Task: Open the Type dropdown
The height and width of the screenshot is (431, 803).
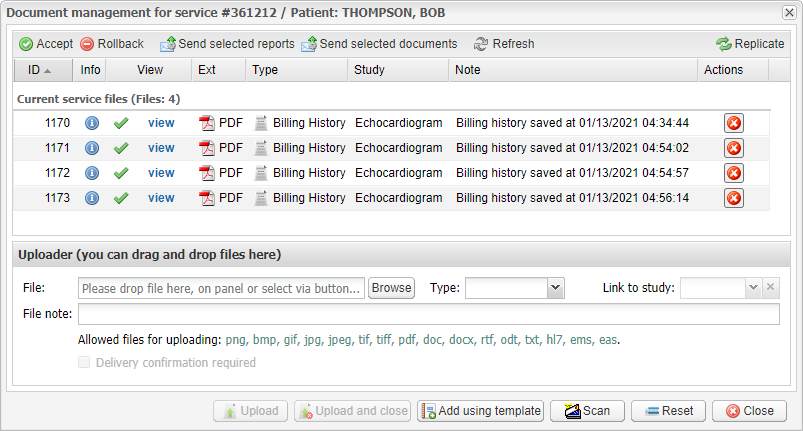Action: point(555,288)
